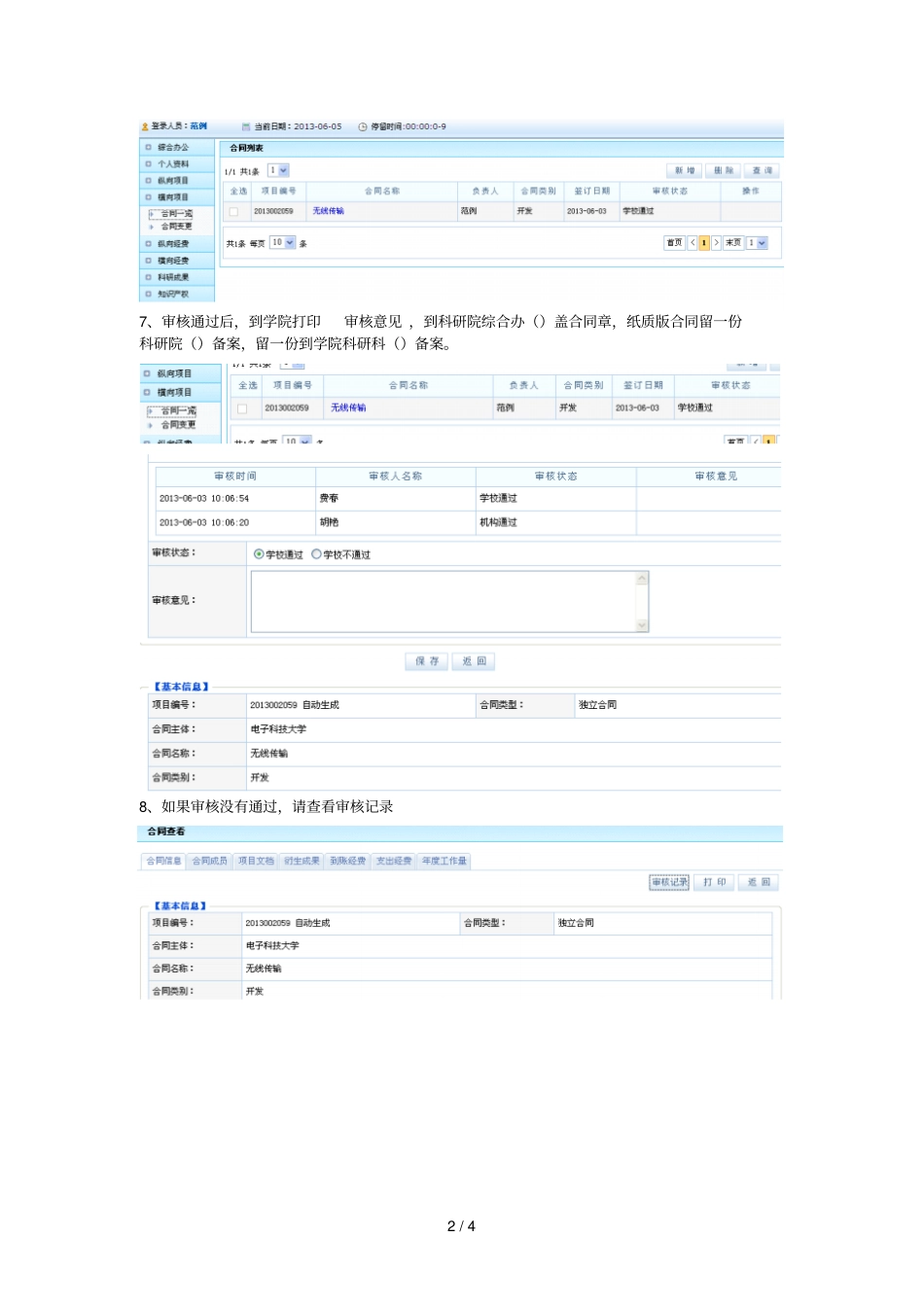Select 合同变更 in the first screenshot sidebar
The image size is (924, 1308).
tap(177, 227)
